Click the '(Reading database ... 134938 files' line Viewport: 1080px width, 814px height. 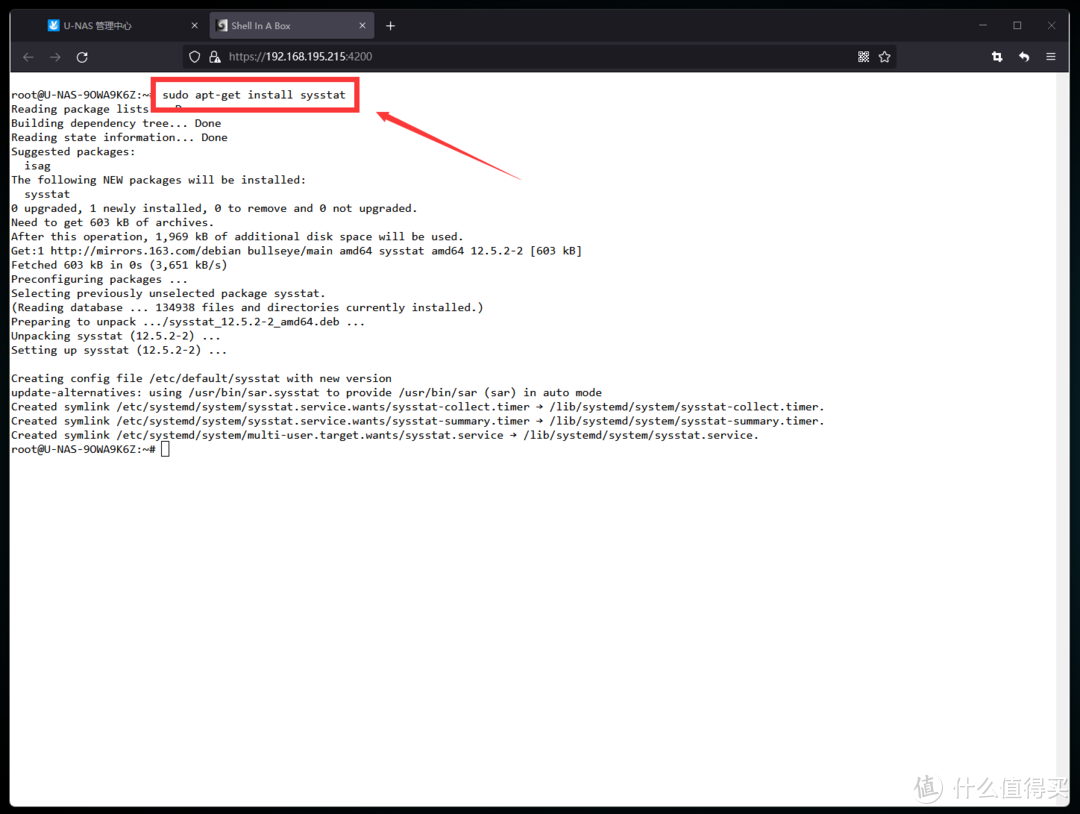click(247, 308)
